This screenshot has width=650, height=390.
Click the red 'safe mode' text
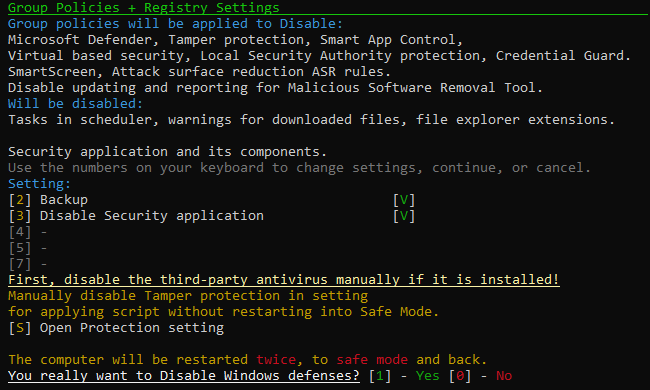[x=372, y=360]
